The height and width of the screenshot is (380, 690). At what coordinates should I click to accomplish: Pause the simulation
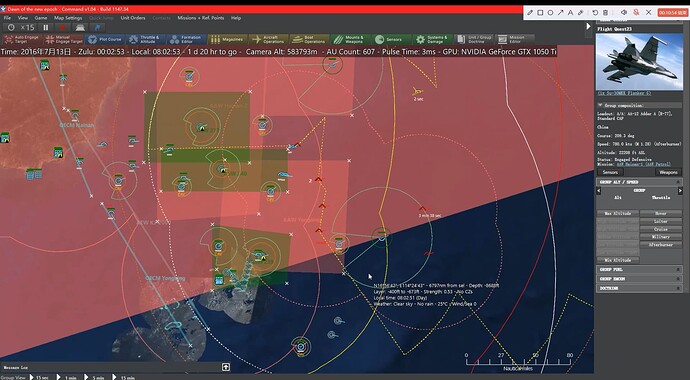click(x=46, y=28)
